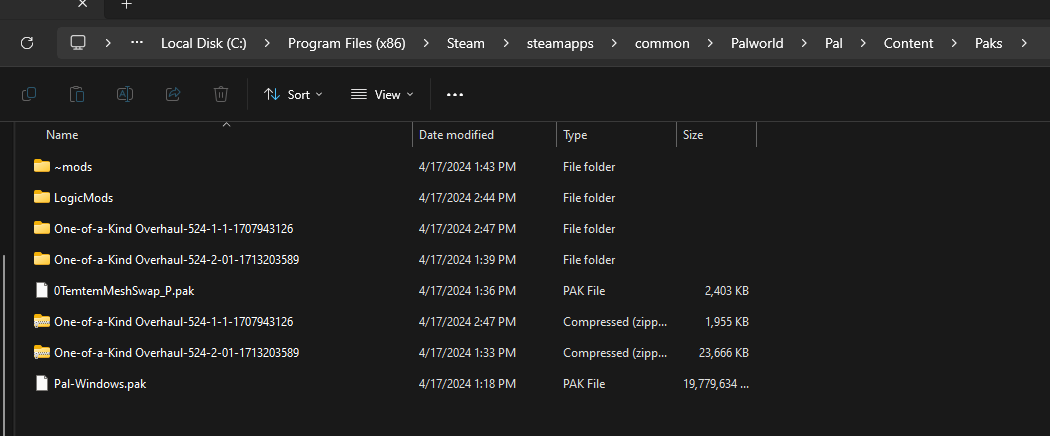This screenshot has height=436, width=1050.
Task: Click the Share toolbar icon
Action: (173, 94)
